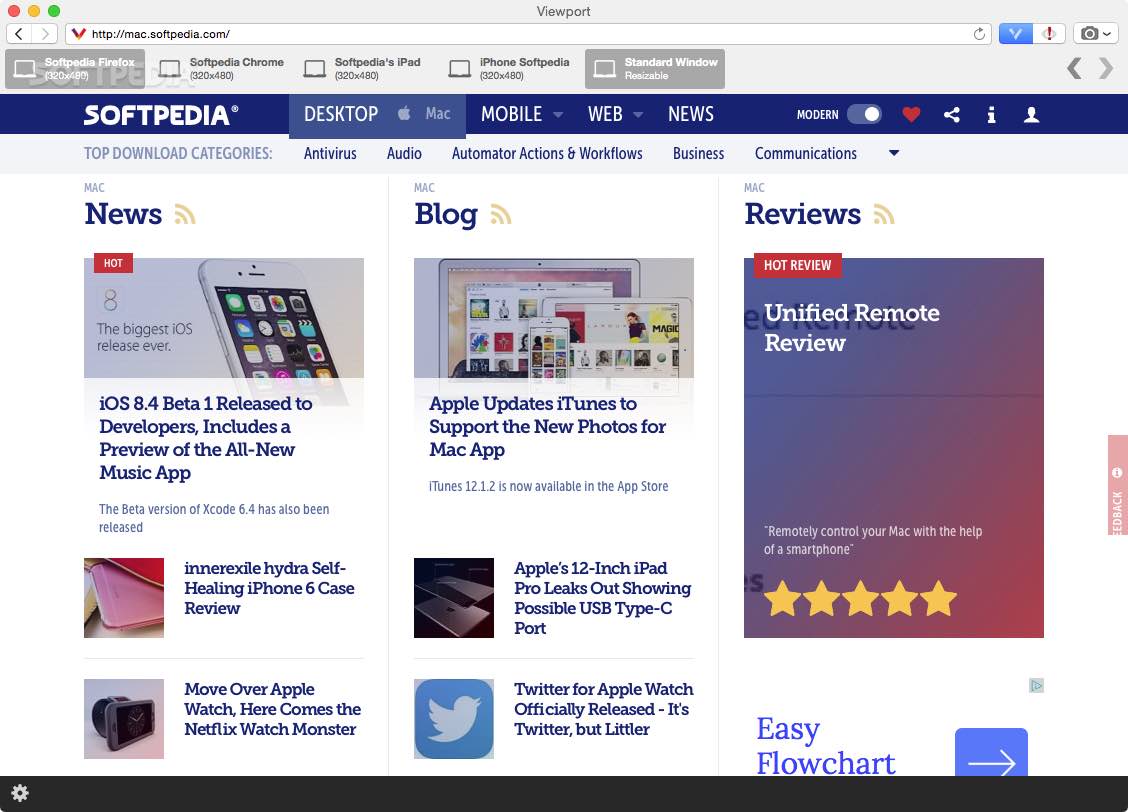Click the iTunes 12.1.2 availability subtitle
The width and height of the screenshot is (1128, 812).
[548, 486]
